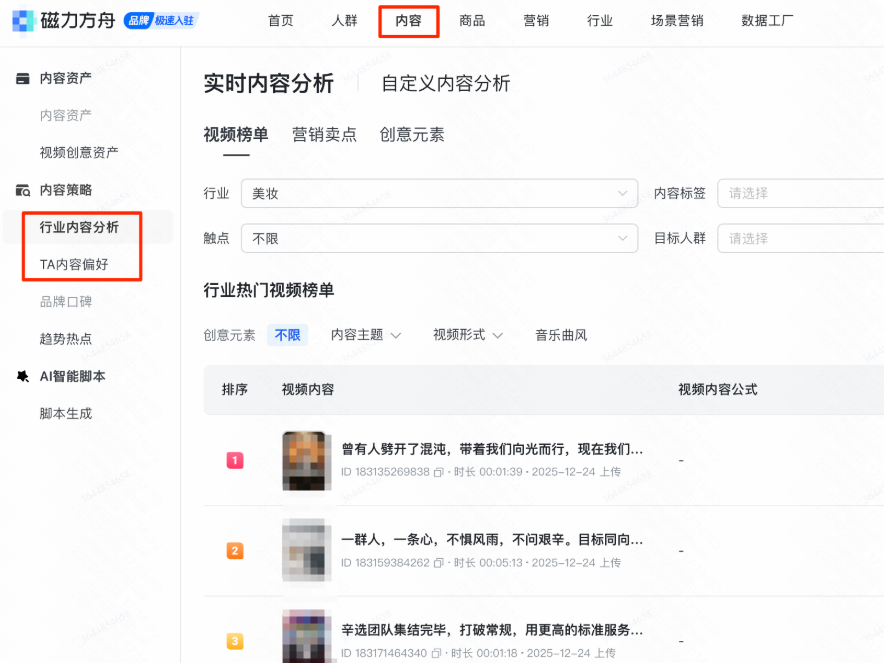Select the 视频榜单 sub-tab
Image resolution: width=884 pixels, height=663 pixels.
click(x=236, y=135)
